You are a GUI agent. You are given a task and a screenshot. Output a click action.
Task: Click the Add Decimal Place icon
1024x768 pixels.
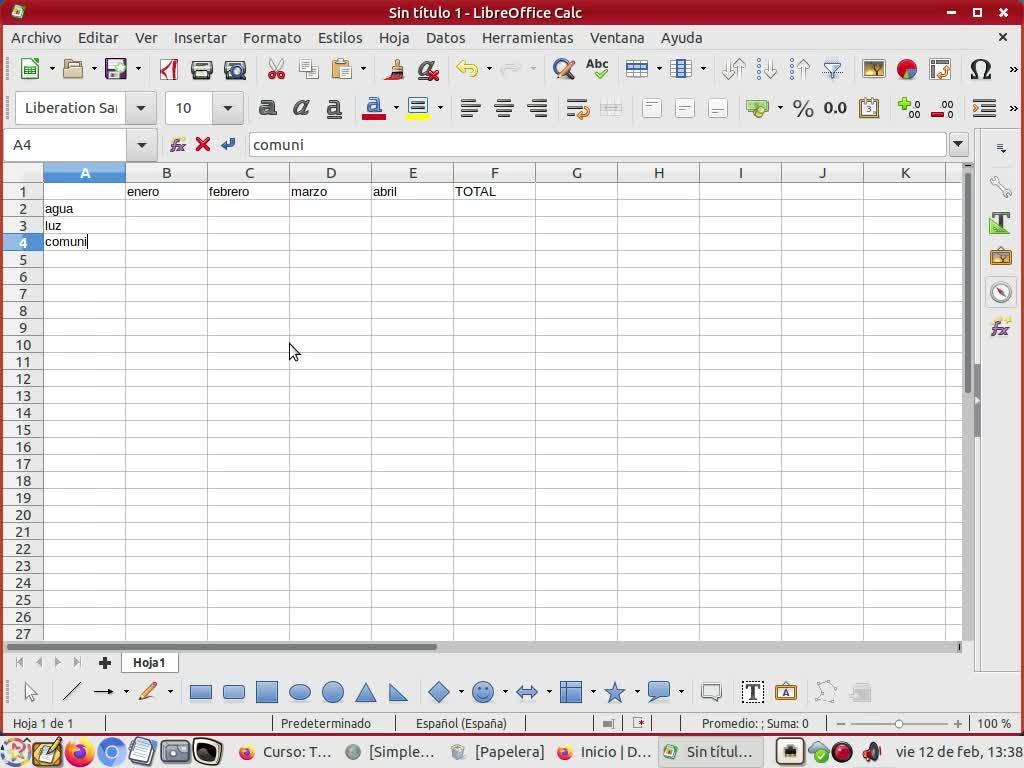909,108
